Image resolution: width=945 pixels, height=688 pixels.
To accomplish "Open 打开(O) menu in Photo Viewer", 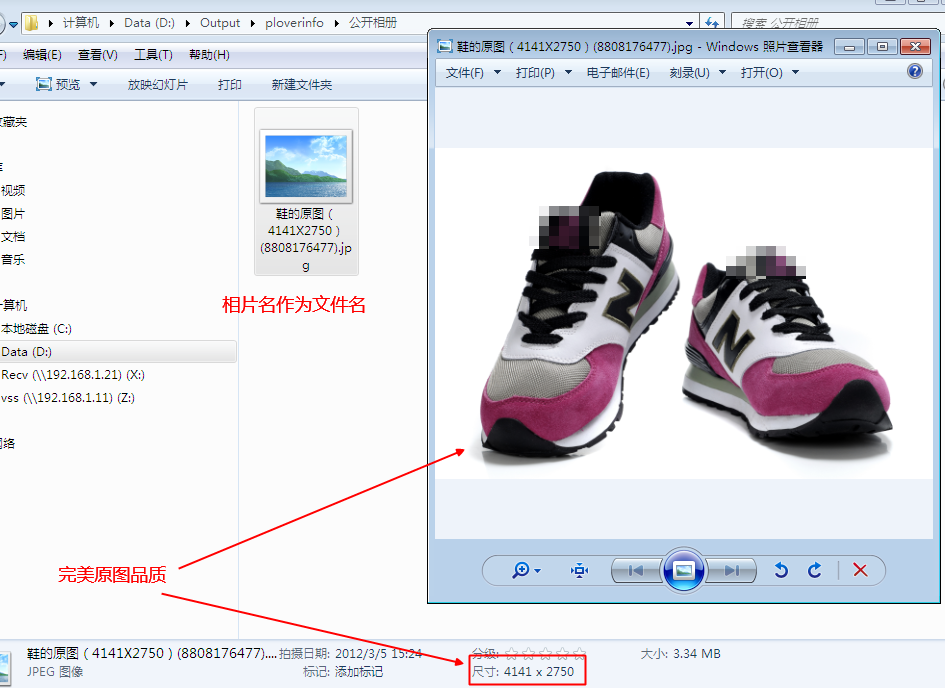I will point(761,73).
